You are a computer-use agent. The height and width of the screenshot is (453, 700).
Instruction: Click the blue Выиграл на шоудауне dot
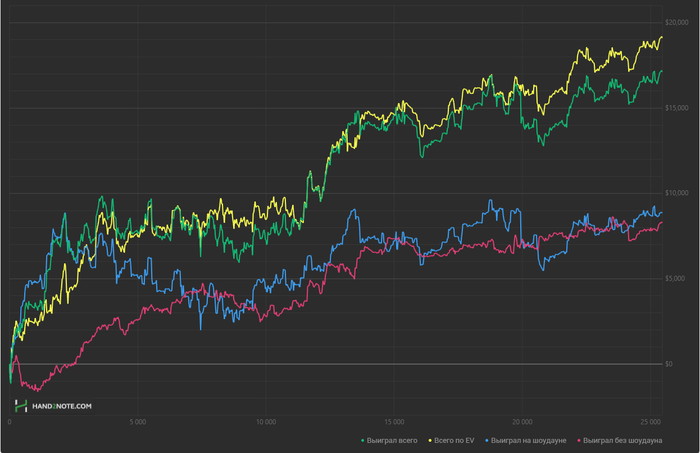[x=486, y=440]
